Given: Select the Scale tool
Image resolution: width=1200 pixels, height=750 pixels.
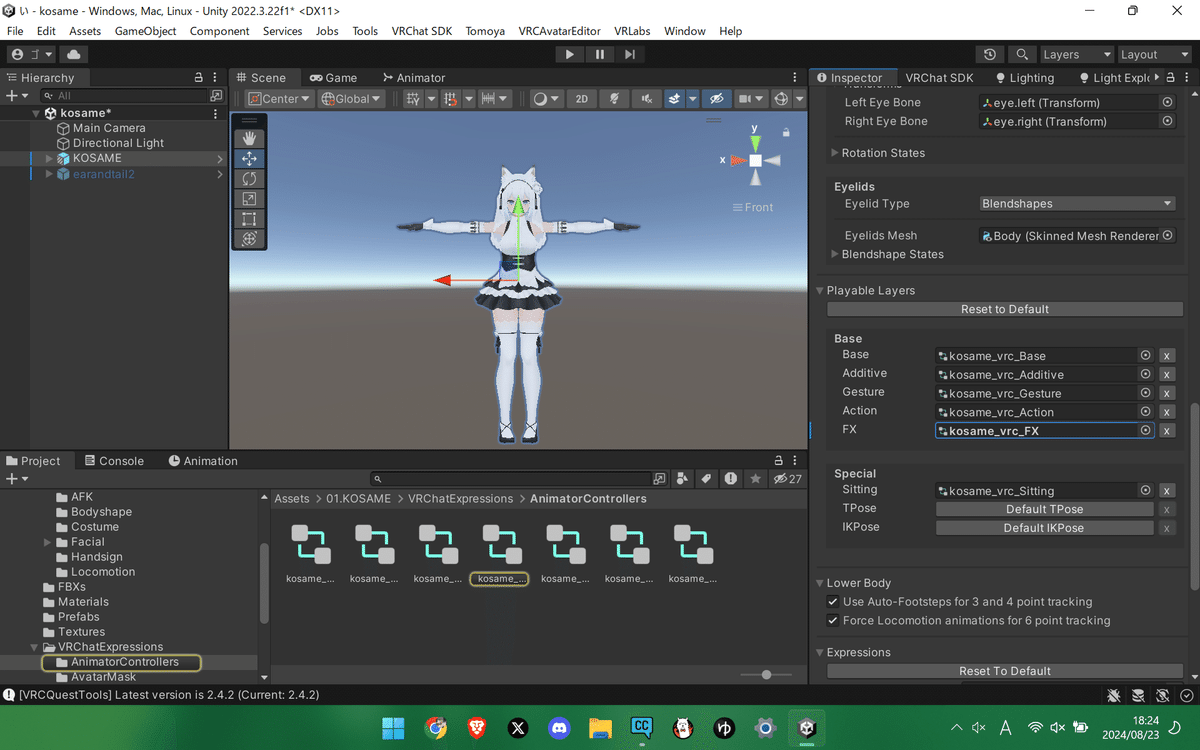Looking at the screenshot, I should coord(249,198).
